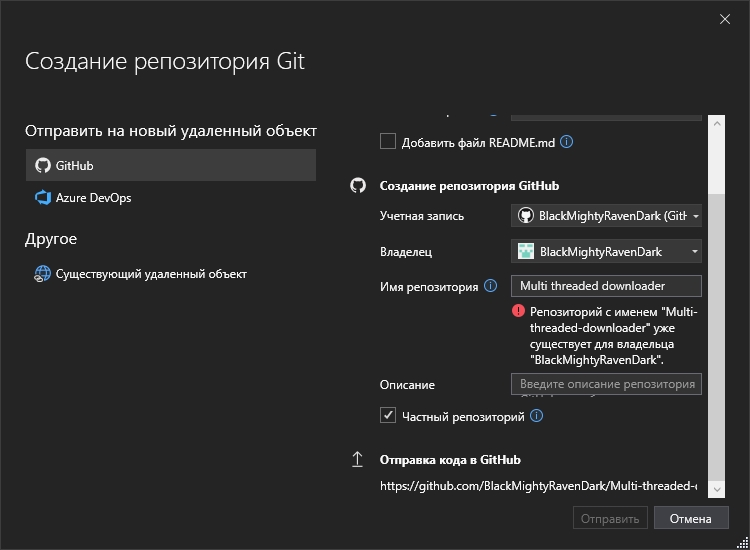Click the window resize grip icon

pos(742,542)
